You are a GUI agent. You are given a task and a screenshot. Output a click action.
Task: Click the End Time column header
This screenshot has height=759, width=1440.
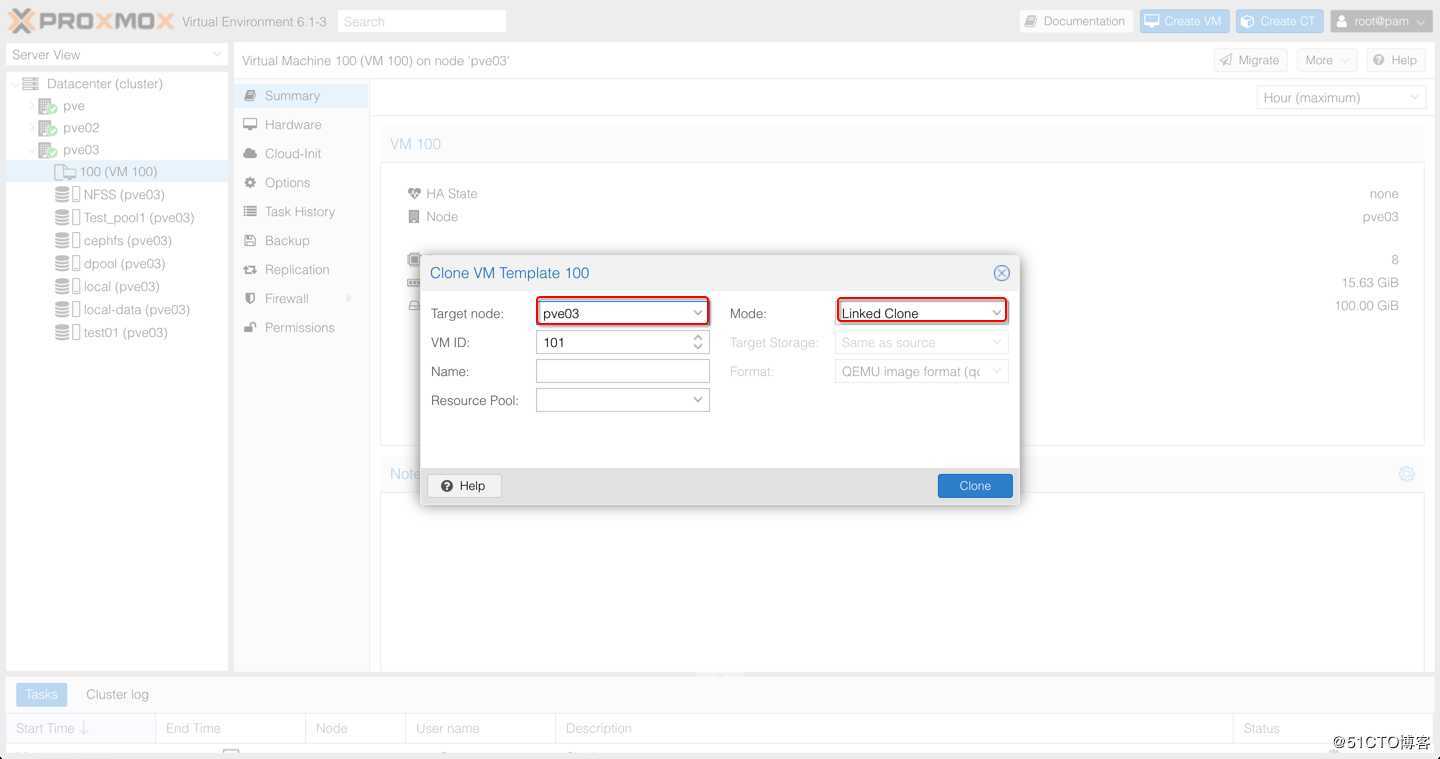tap(230, 728)
